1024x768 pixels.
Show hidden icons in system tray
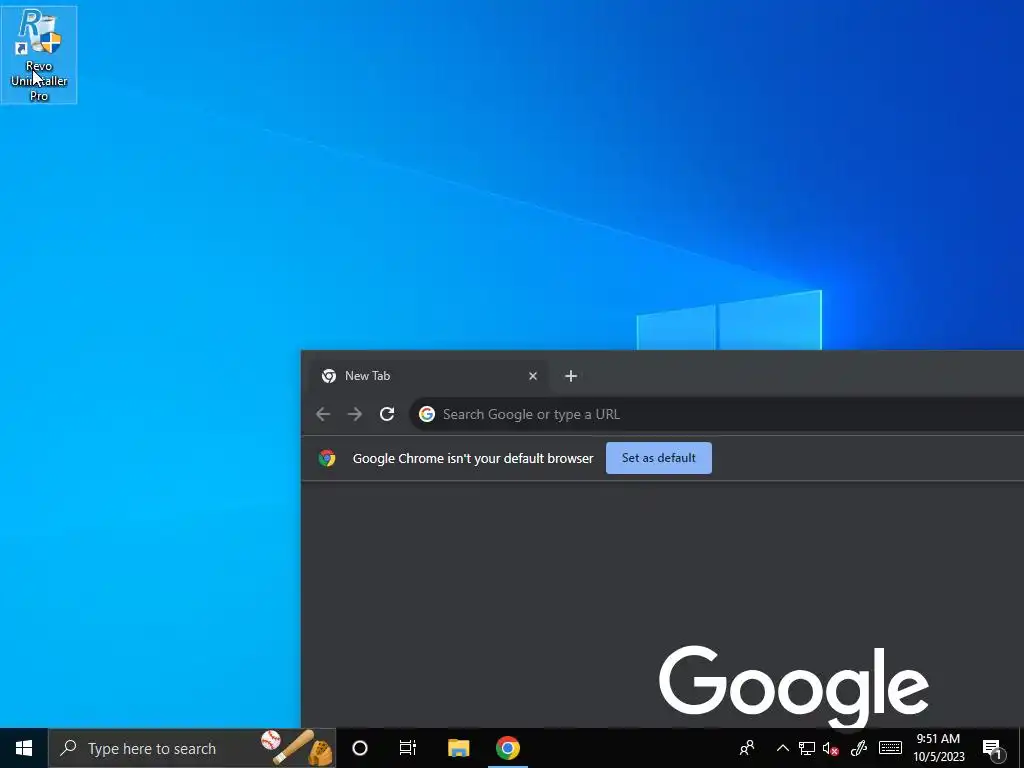click(x=782, y=748)
